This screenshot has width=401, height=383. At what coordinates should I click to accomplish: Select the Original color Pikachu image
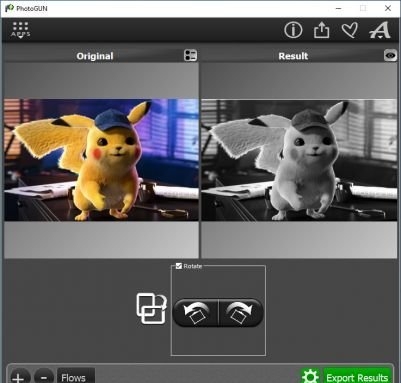(x=101, y=160)
